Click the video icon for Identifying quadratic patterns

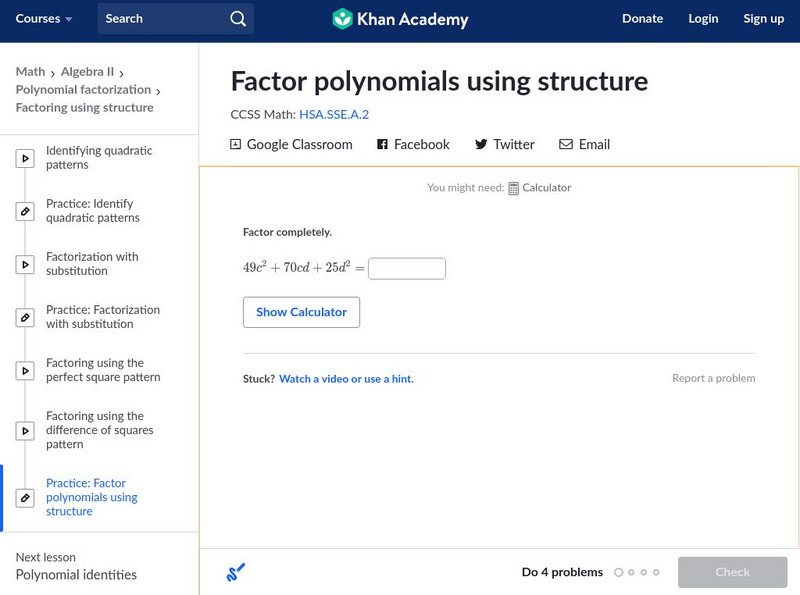coord(26,158)
